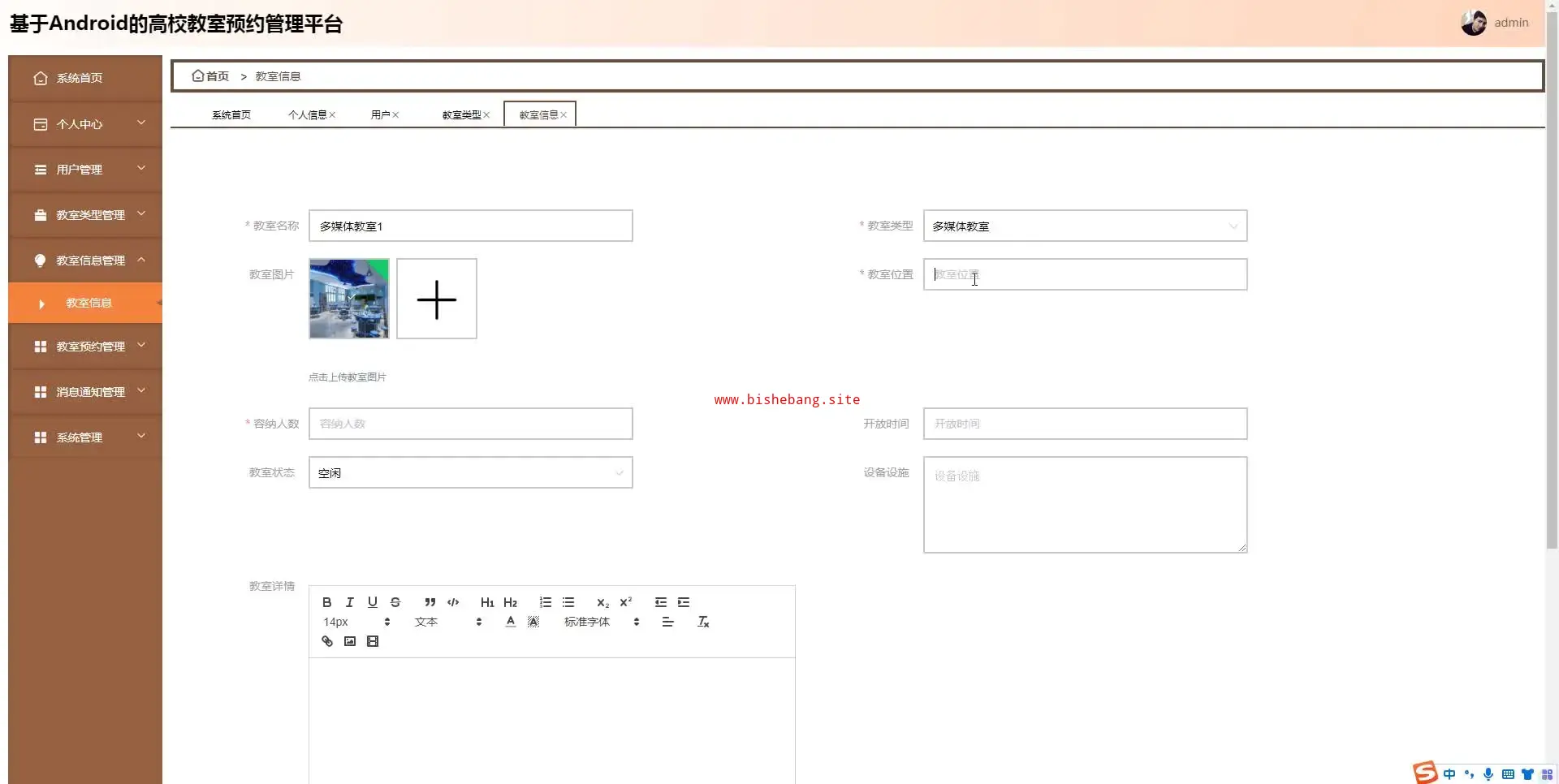Viewport: 1559px width, 784px height.
Task: Click the 首页 breadcrumb link
Action: (210, 76)
